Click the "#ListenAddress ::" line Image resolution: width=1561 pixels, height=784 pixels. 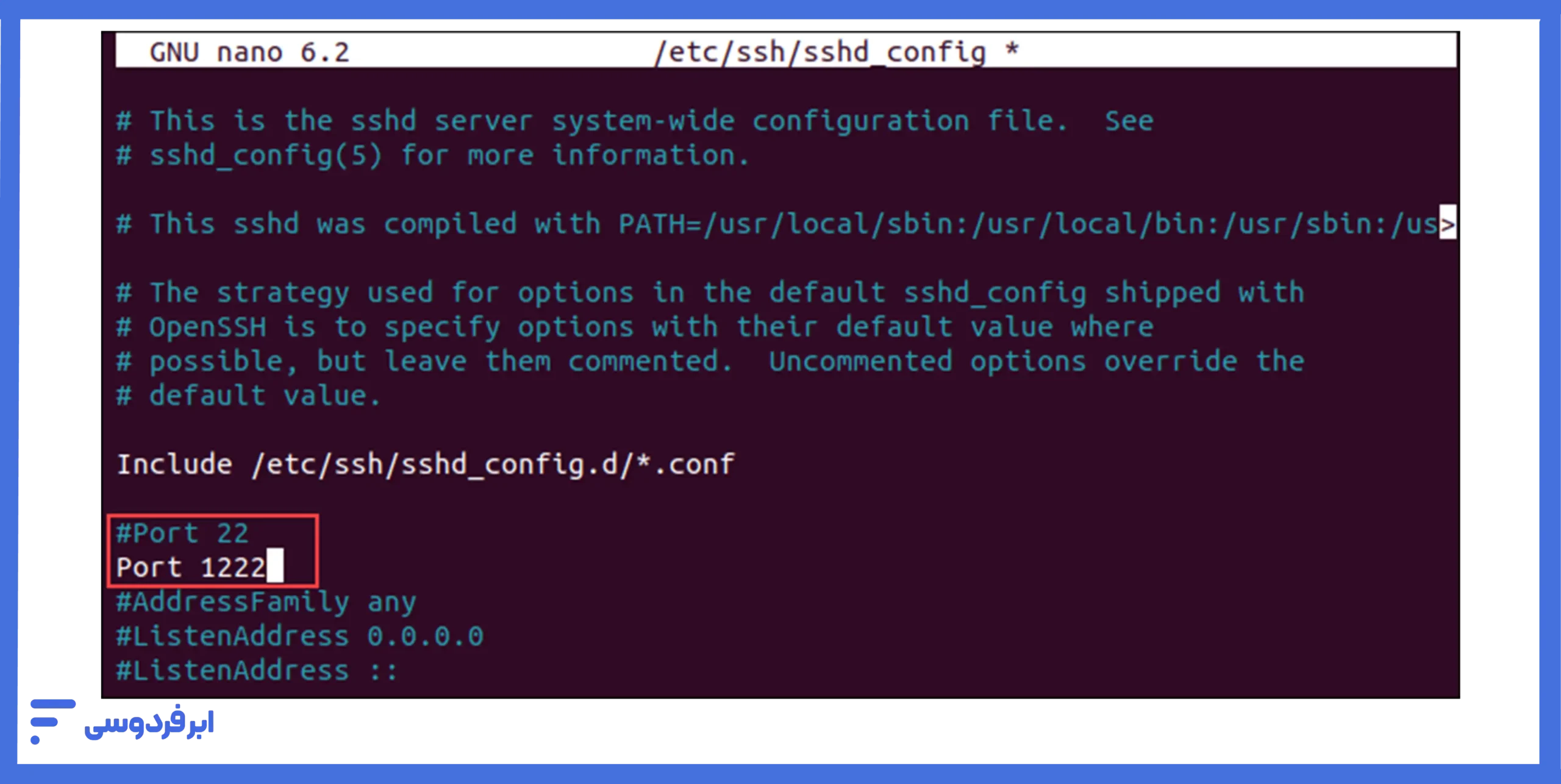[256, 671]
